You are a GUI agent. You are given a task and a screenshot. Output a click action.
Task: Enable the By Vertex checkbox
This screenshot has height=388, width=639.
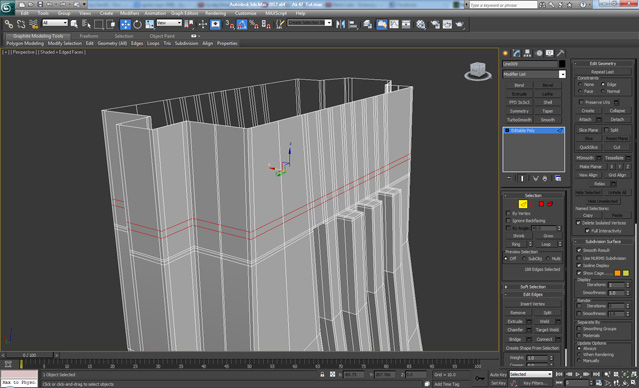click(x=508, y=213)
